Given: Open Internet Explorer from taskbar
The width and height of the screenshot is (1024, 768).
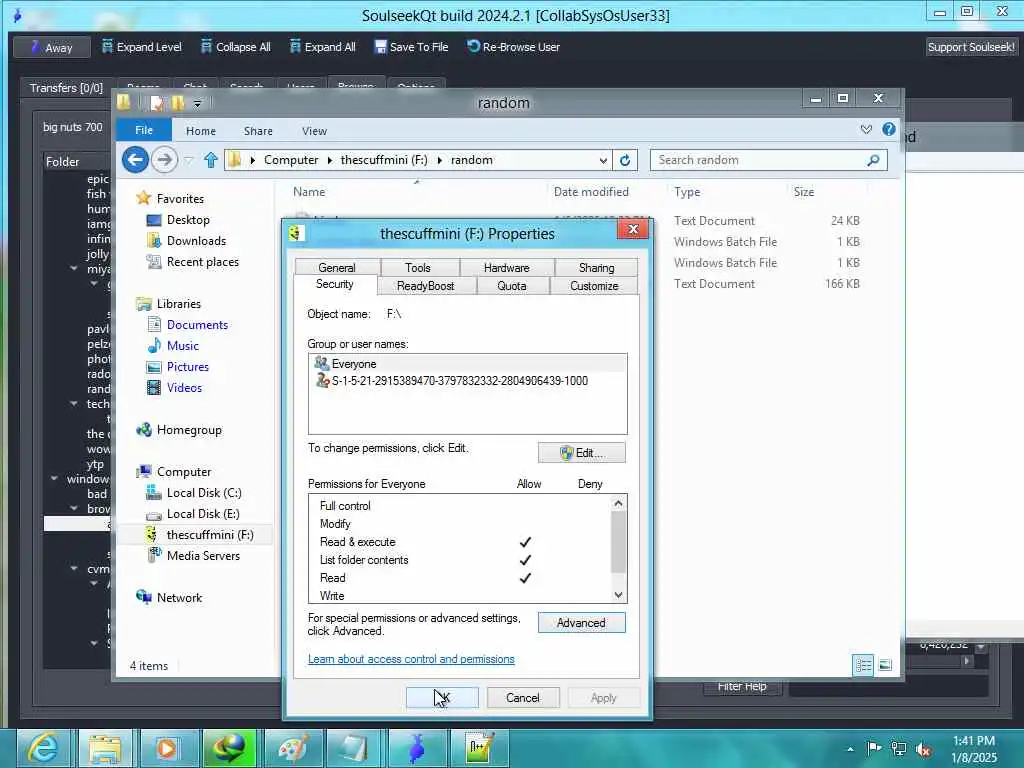Looking at the screenshot, I should [44, 748].
